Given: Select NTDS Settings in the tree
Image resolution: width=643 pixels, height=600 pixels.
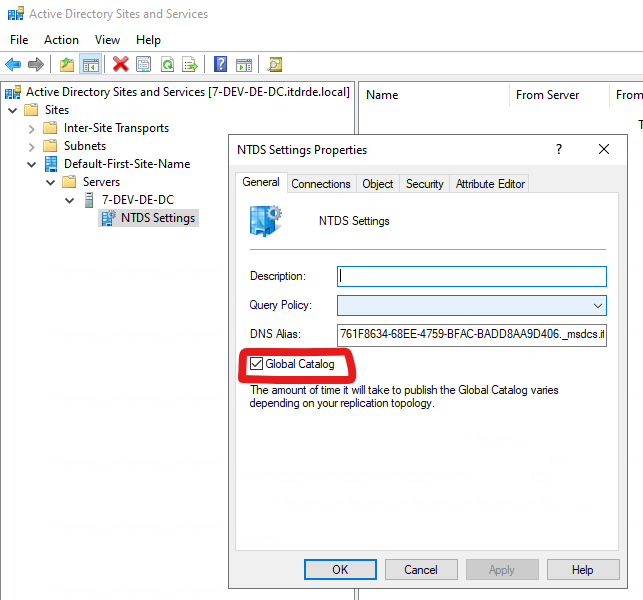Looking at the screenshot, I should (x=158, y=218).
